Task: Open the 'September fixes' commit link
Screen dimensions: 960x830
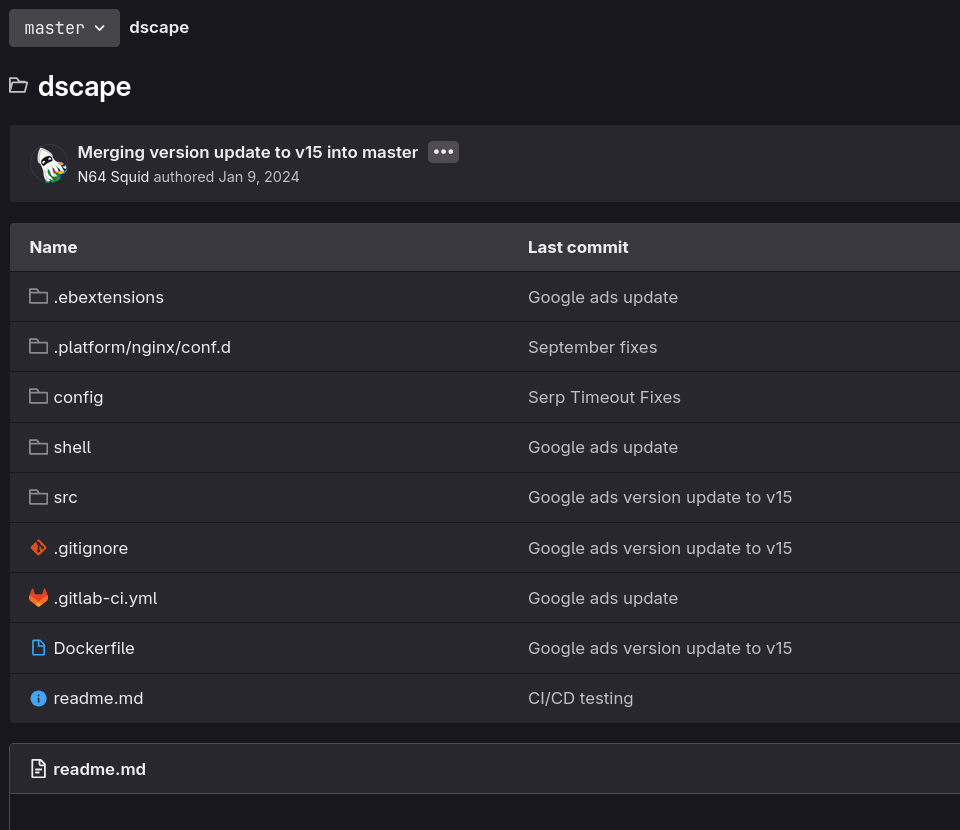Action: click(592, 347)
